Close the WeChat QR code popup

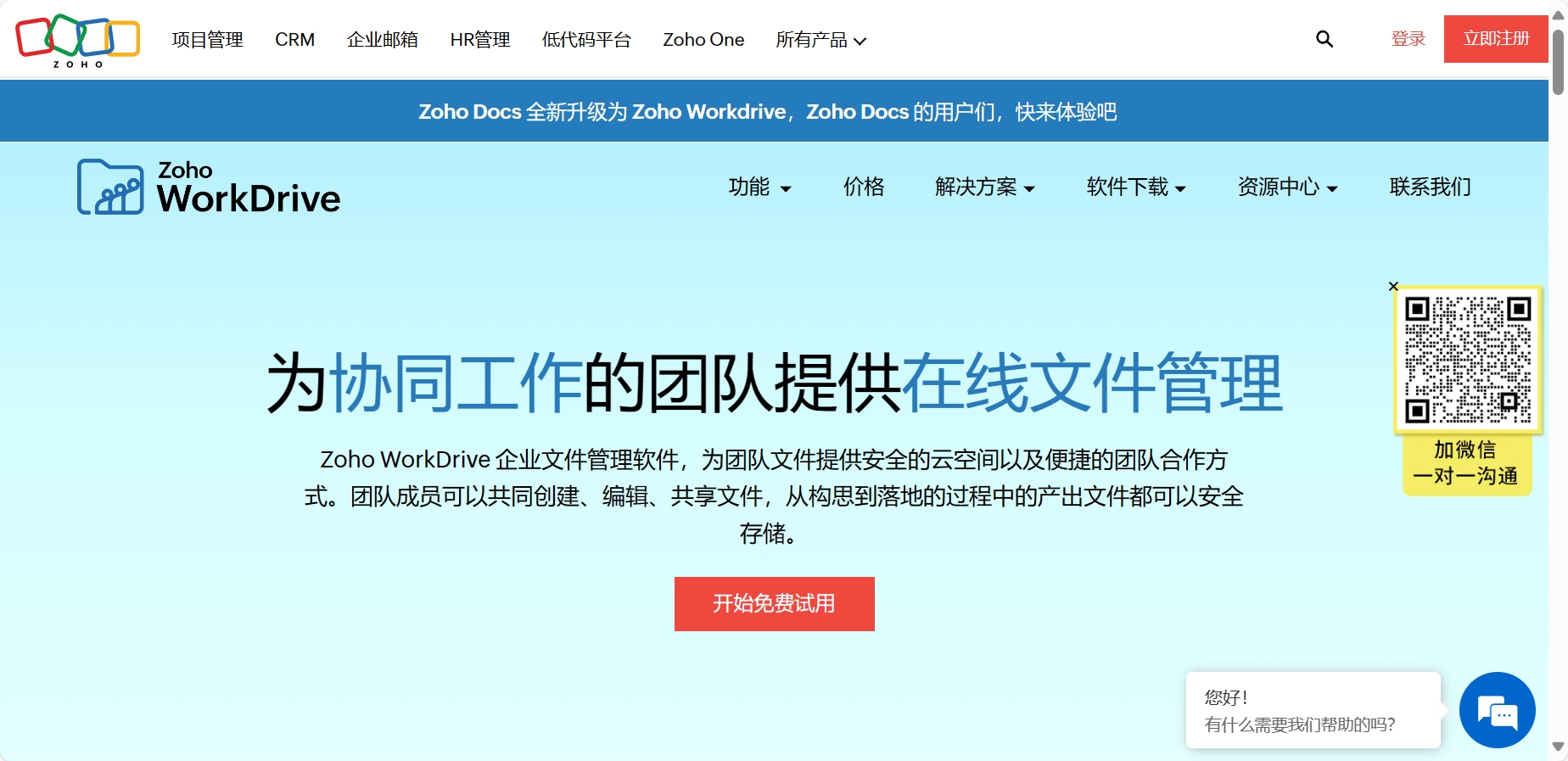[x=1393, y=287]
